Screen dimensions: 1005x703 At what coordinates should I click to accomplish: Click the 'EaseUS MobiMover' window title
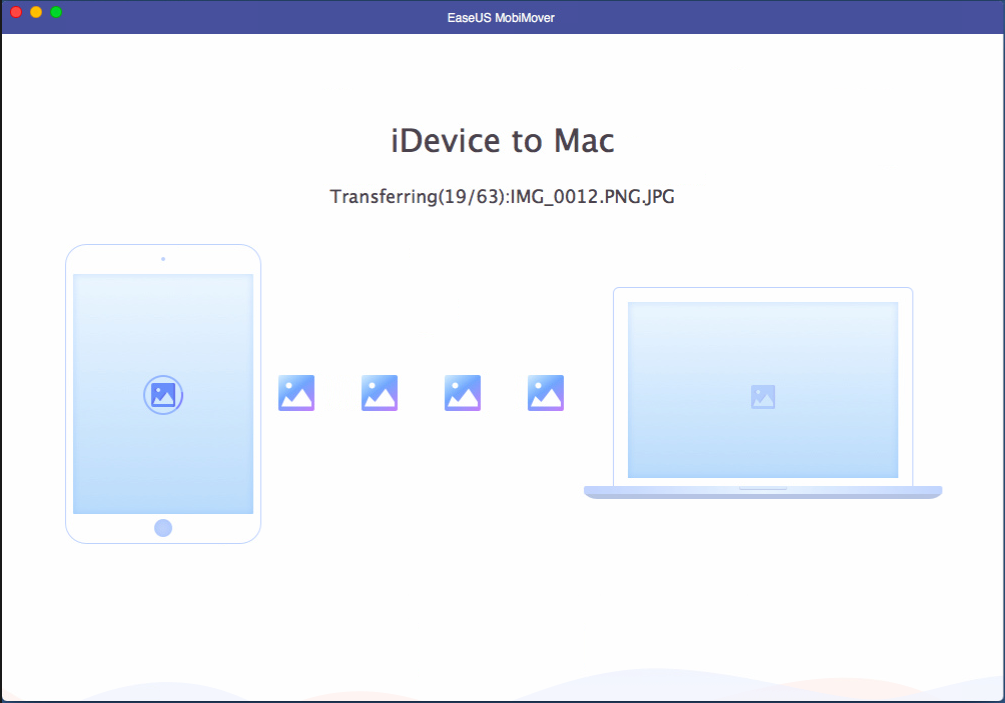coord(501,18)
